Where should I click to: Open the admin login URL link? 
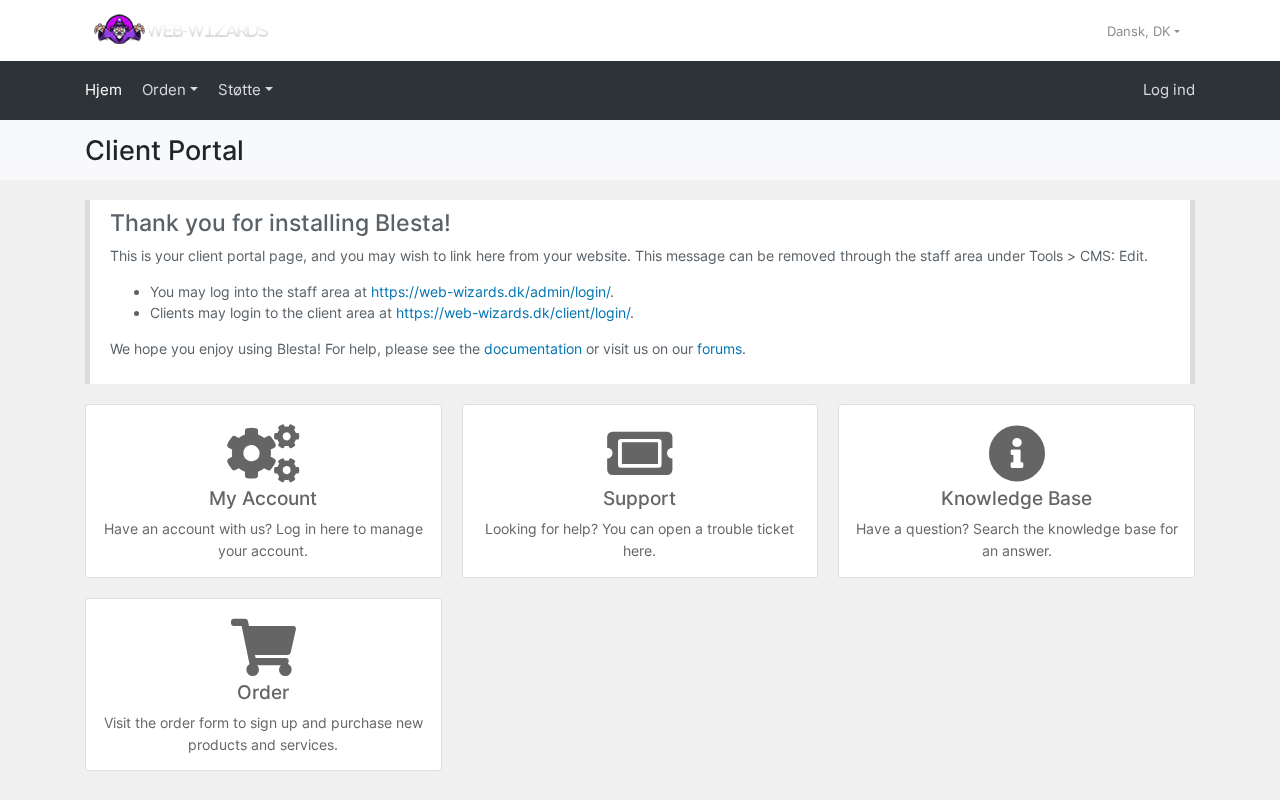(490, 292)
